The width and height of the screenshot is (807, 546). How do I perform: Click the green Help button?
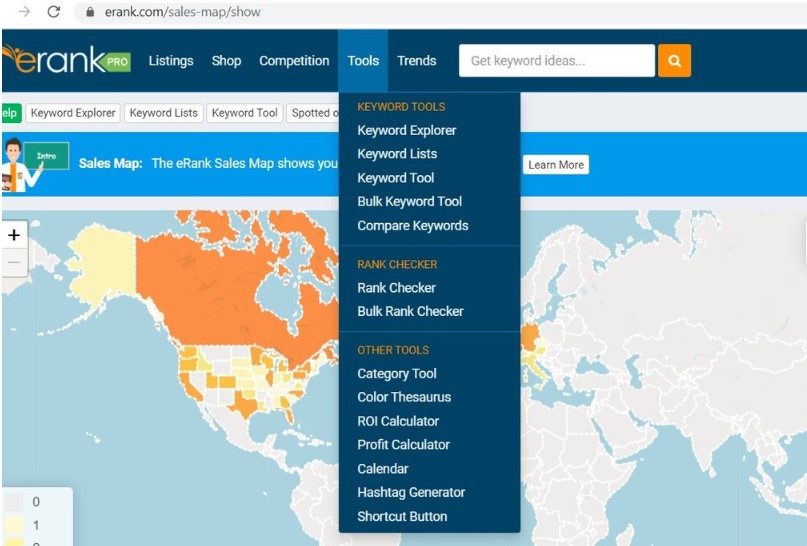click(11, 113)
